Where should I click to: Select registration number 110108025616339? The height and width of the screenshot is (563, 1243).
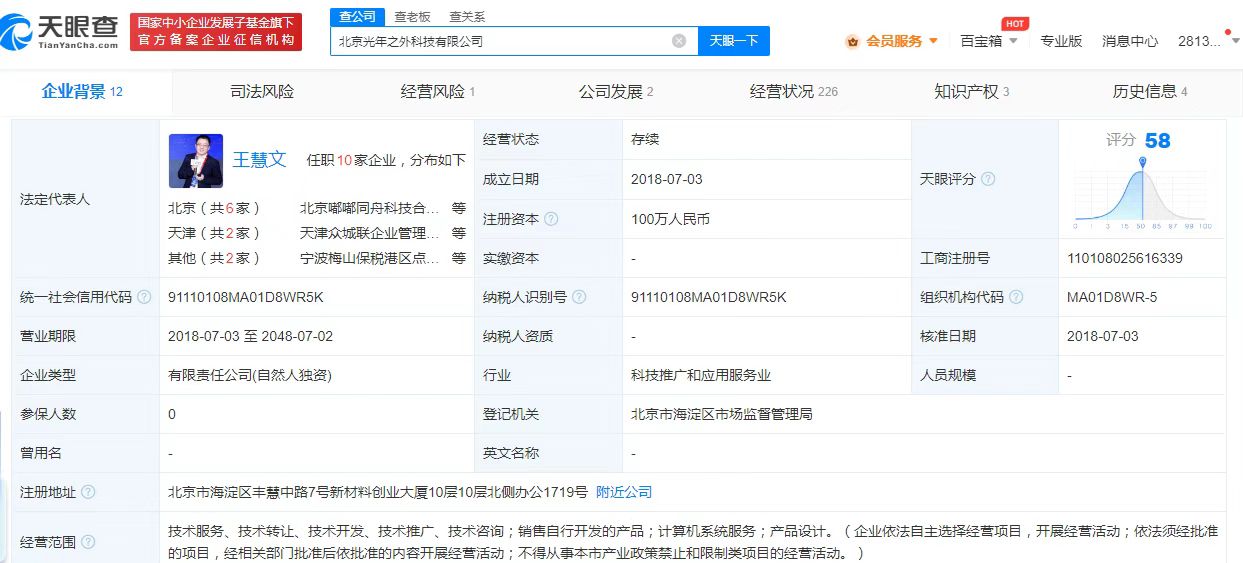[1125, 258]
